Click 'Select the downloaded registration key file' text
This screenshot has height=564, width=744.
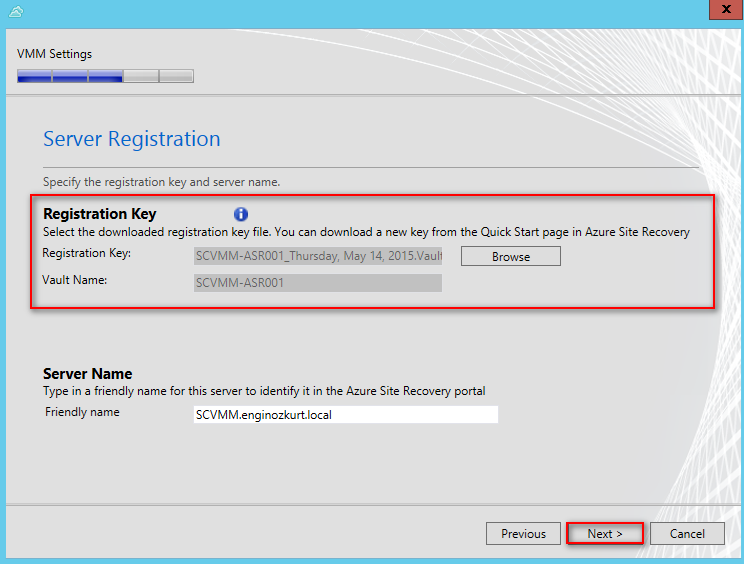(x=366, y=232)
